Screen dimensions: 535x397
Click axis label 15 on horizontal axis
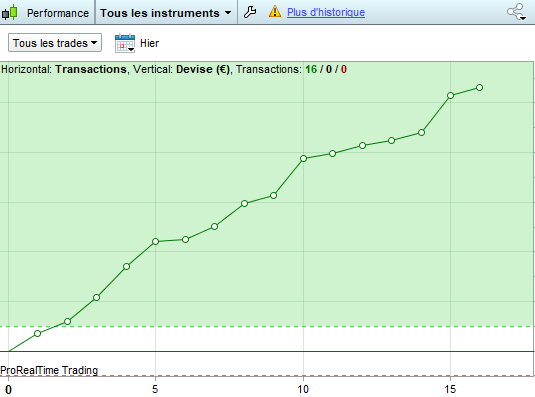click(450, 389)
